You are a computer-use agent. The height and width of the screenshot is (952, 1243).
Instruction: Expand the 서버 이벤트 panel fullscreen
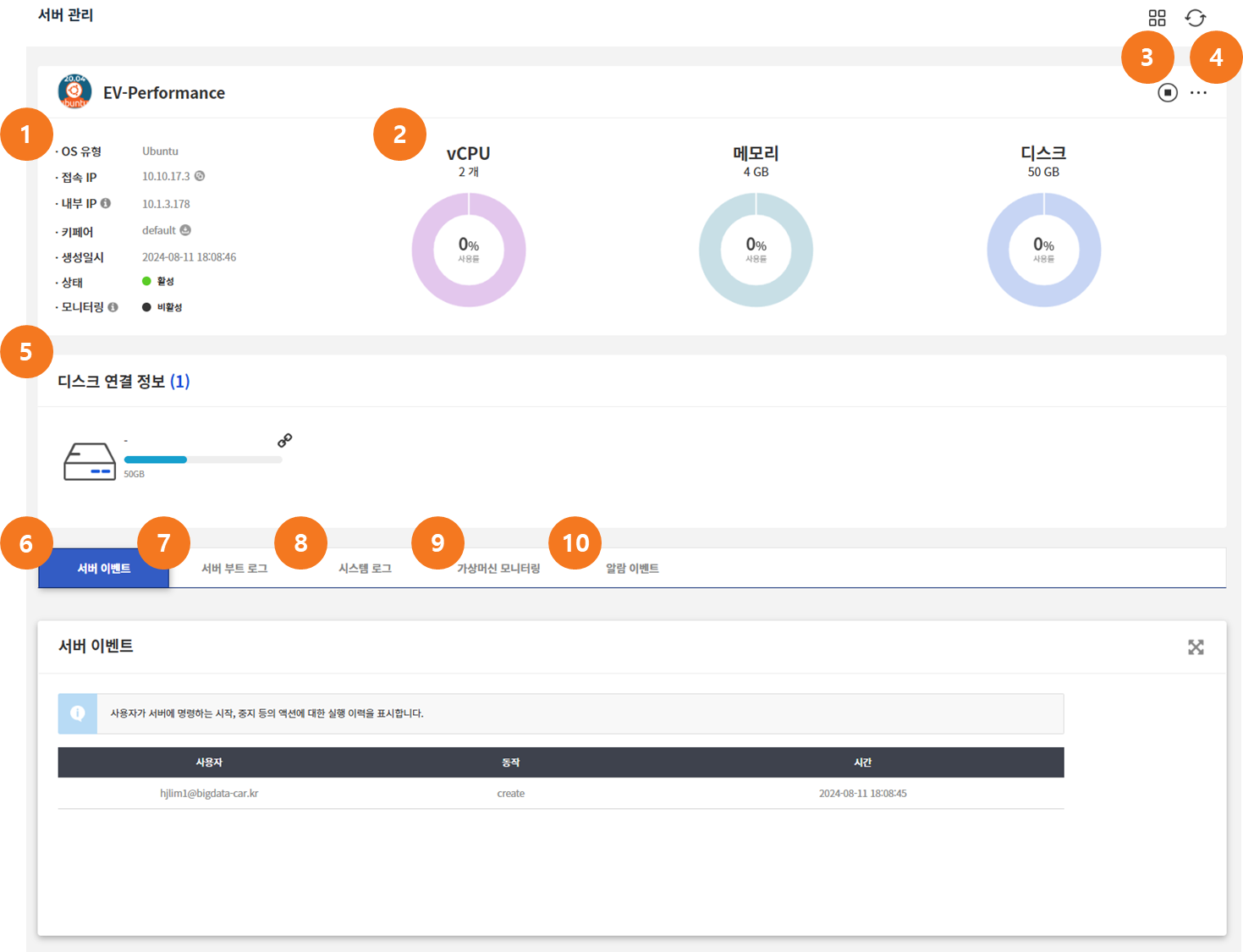click(1195, 647)
